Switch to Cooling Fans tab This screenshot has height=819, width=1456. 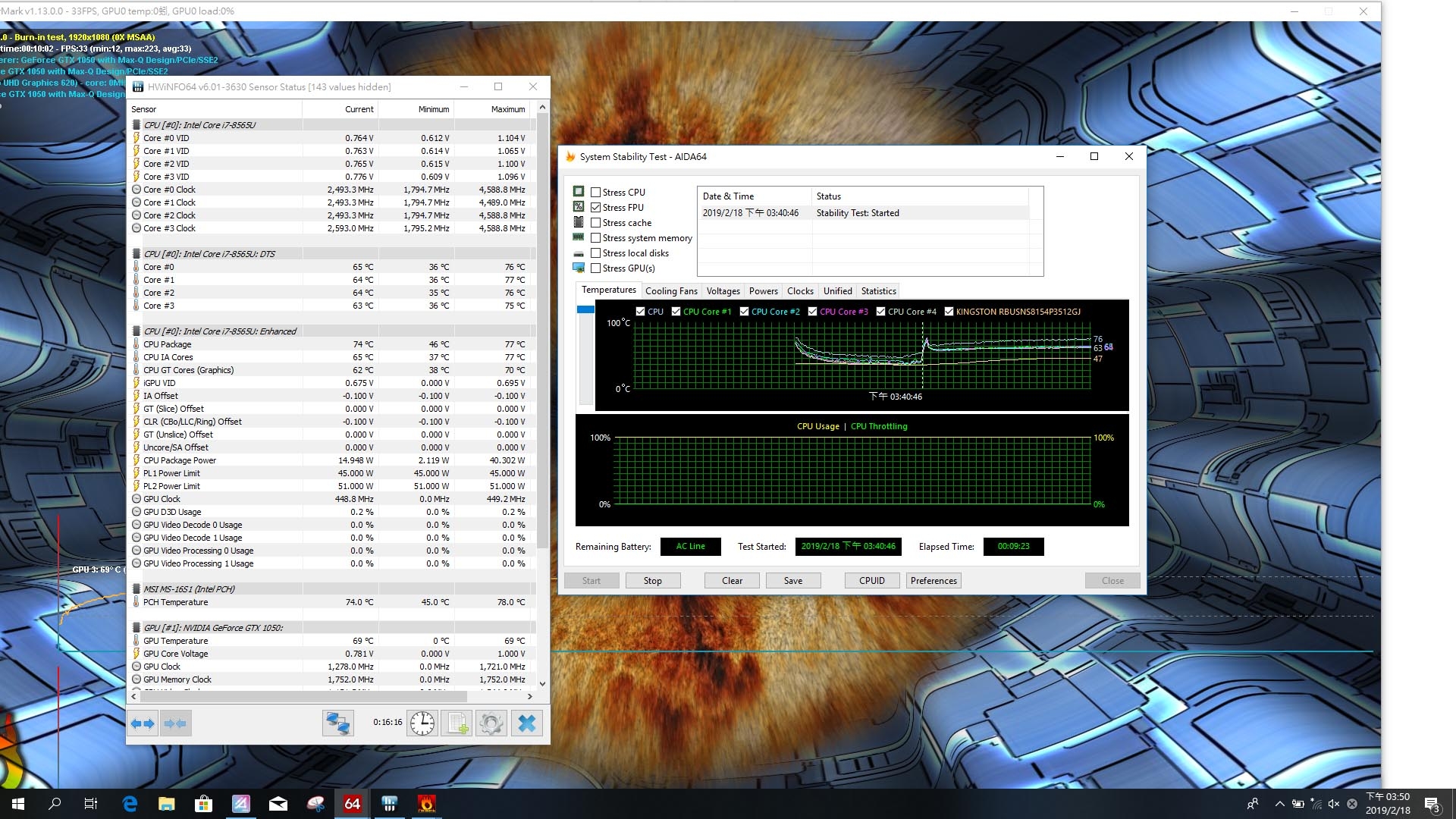point(671,291)
